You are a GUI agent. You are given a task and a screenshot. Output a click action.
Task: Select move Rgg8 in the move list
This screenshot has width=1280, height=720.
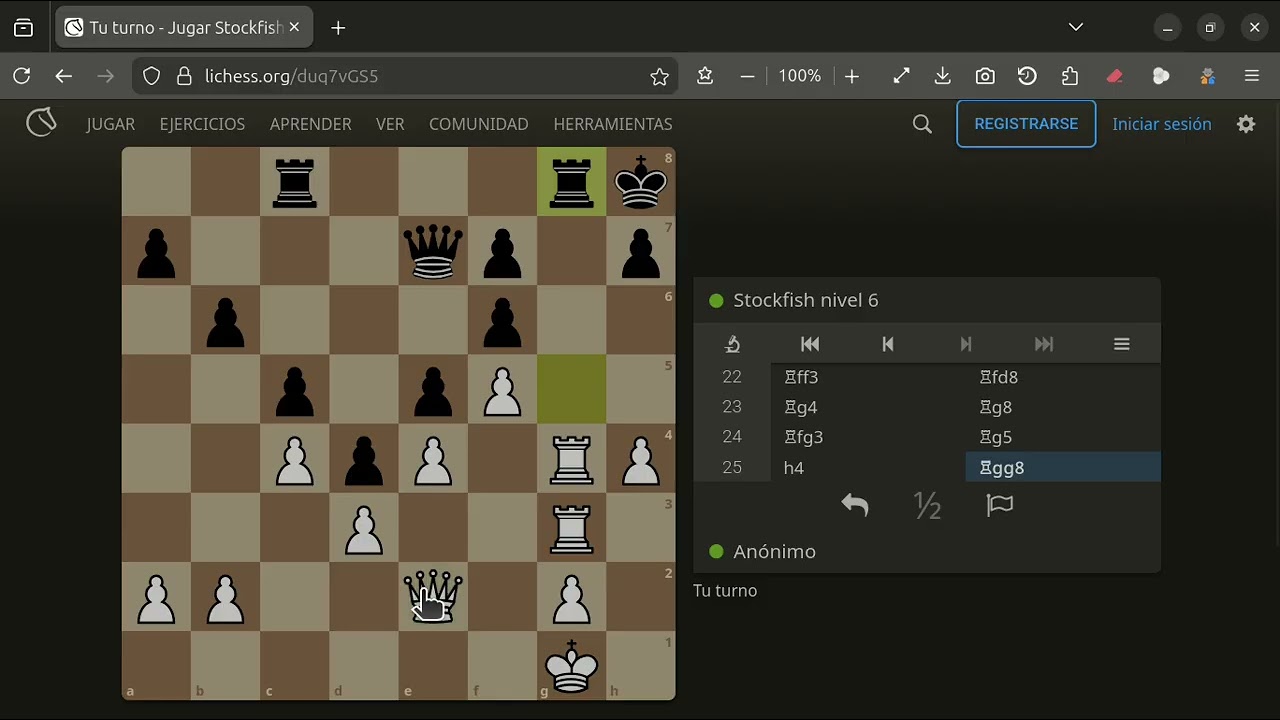pyautogui.click(x=1063, y=467)
